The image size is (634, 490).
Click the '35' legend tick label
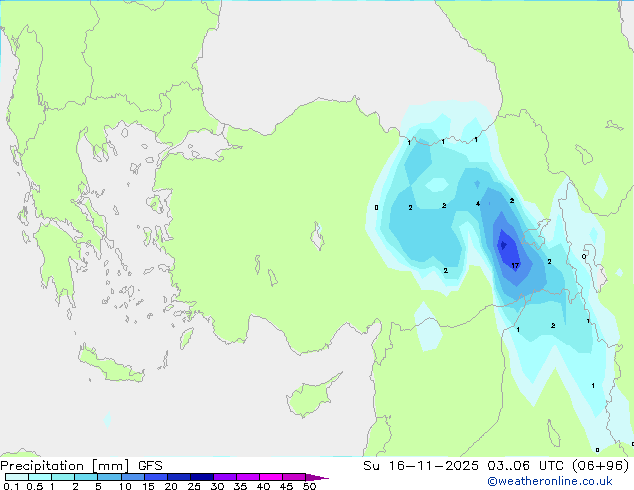pos(240,486)
